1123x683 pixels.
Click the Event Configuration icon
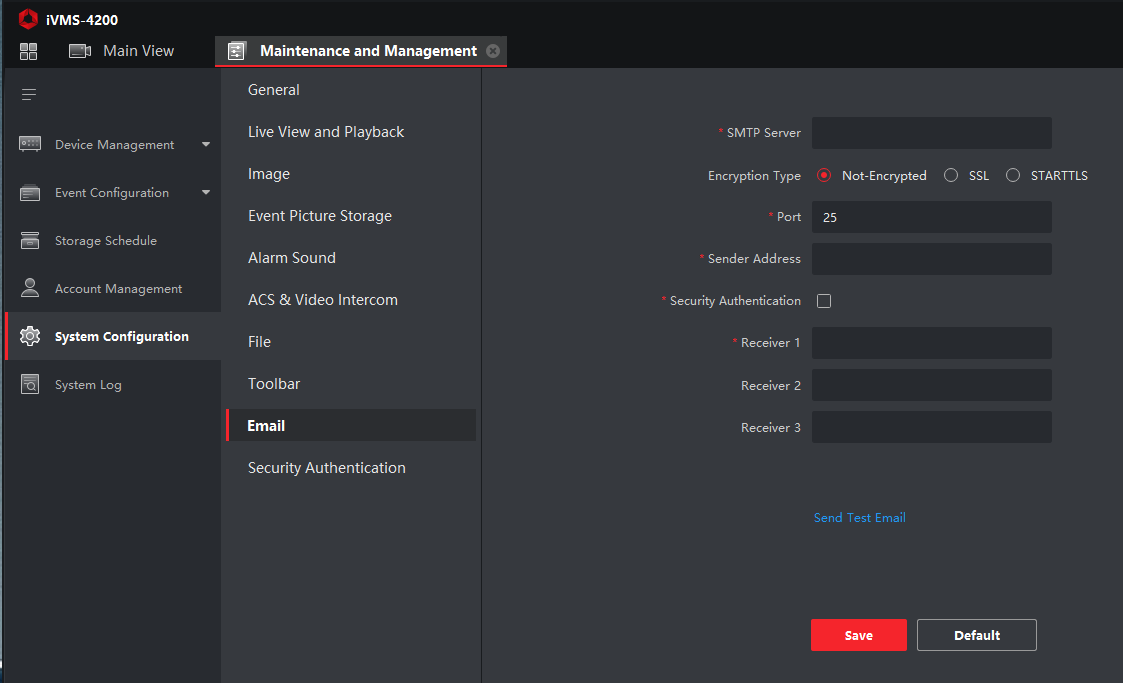(30, 193)
